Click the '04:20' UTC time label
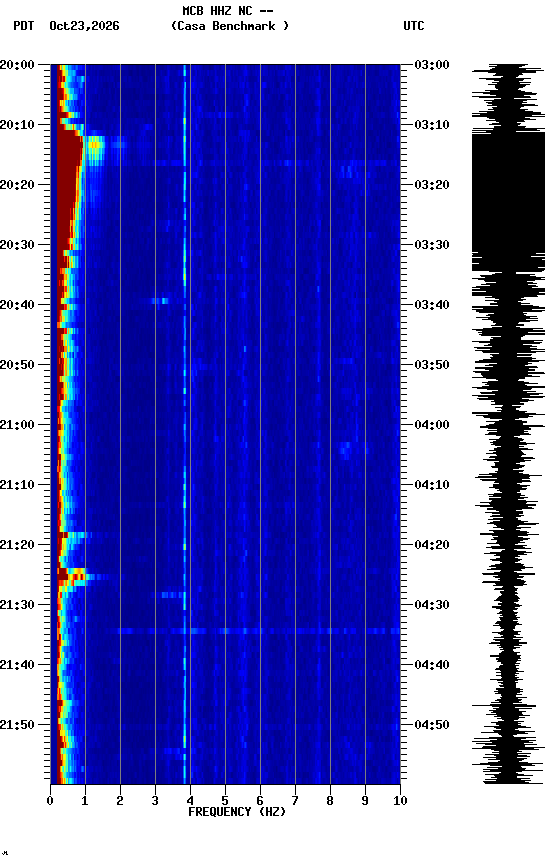552x864 pixels. coord(431,545)
